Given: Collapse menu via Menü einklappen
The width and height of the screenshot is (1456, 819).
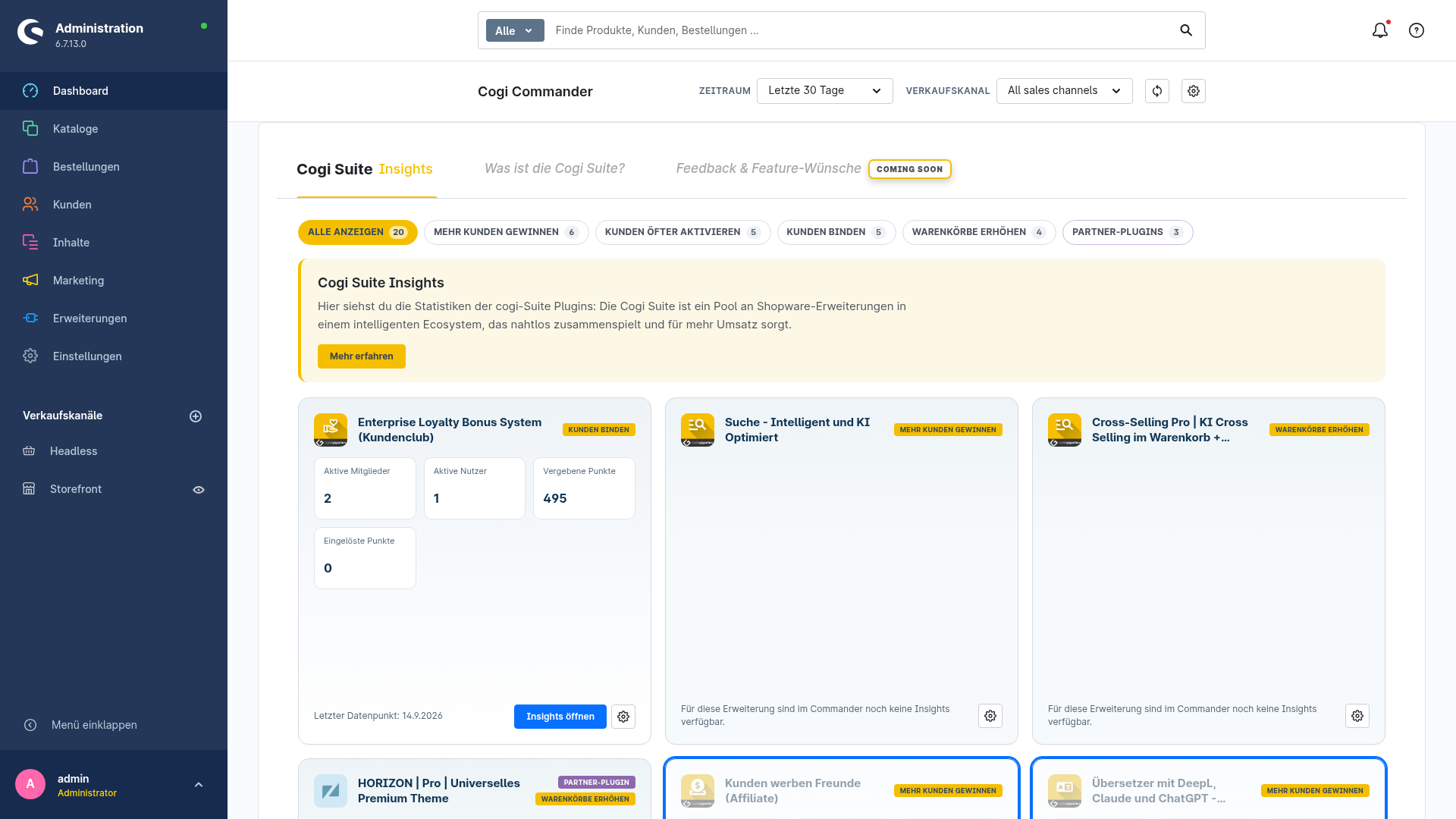Looking at the screenshot, I should [80, 725].
